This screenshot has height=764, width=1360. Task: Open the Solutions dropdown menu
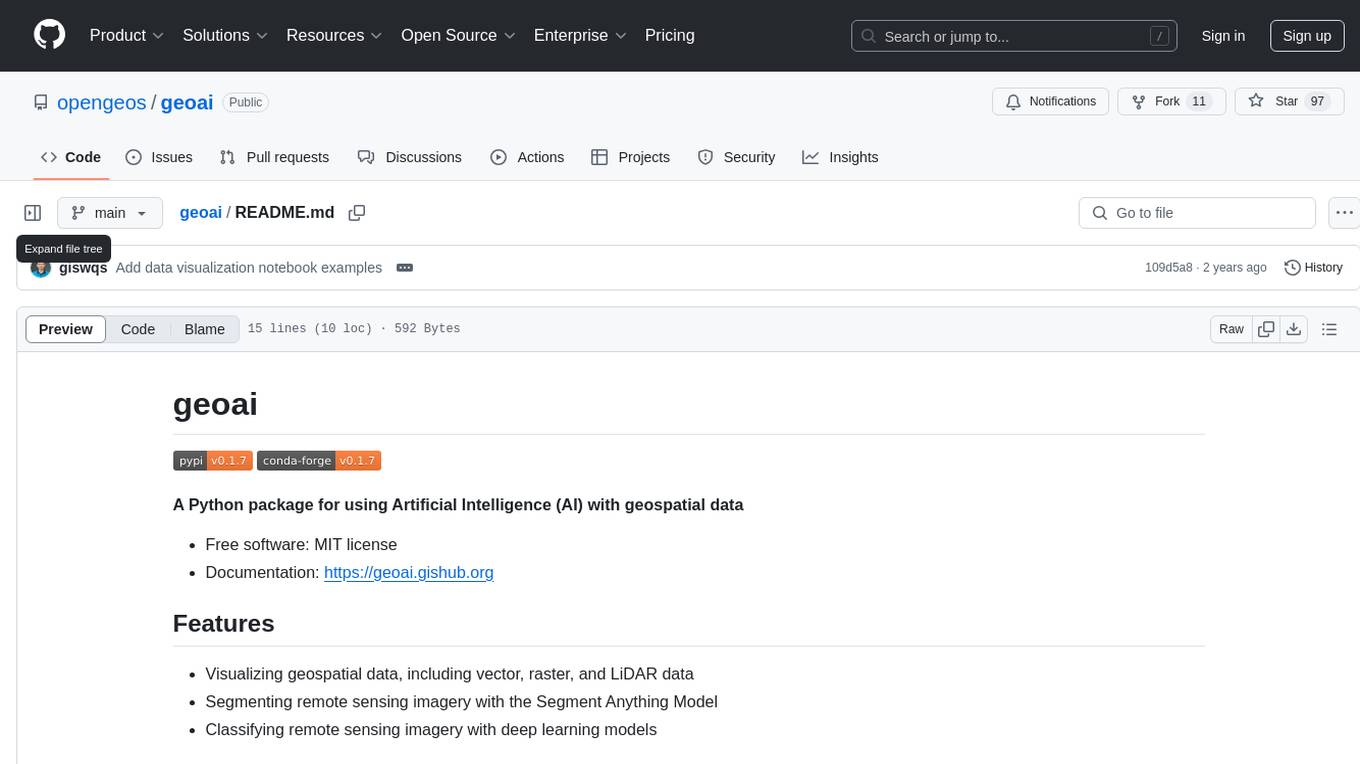click(226, 35)
